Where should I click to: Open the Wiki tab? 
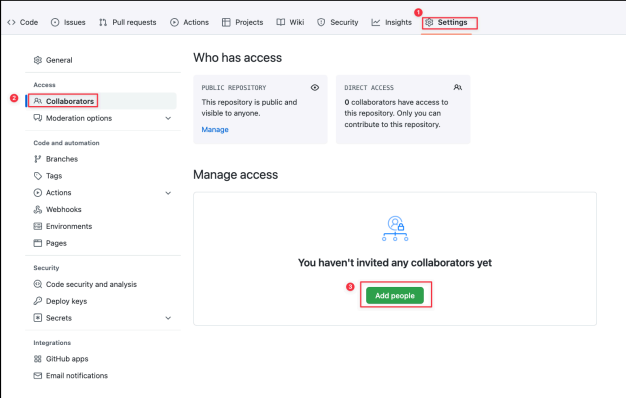click(x=290, y=22)
